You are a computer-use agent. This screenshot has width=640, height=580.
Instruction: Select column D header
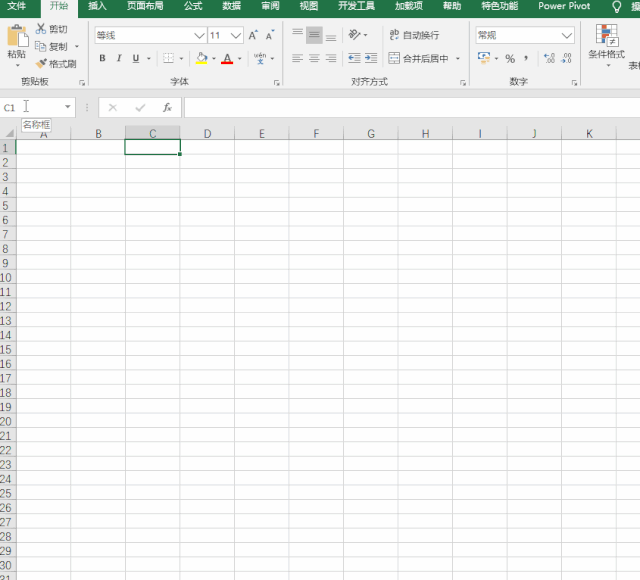point(207,133)
